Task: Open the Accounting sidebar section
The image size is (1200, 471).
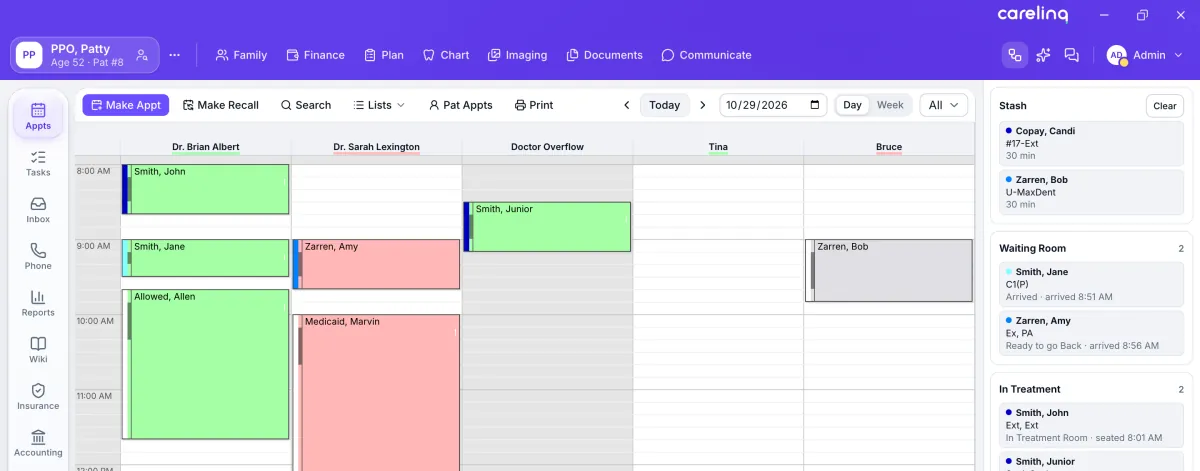Action: [38, 443]
